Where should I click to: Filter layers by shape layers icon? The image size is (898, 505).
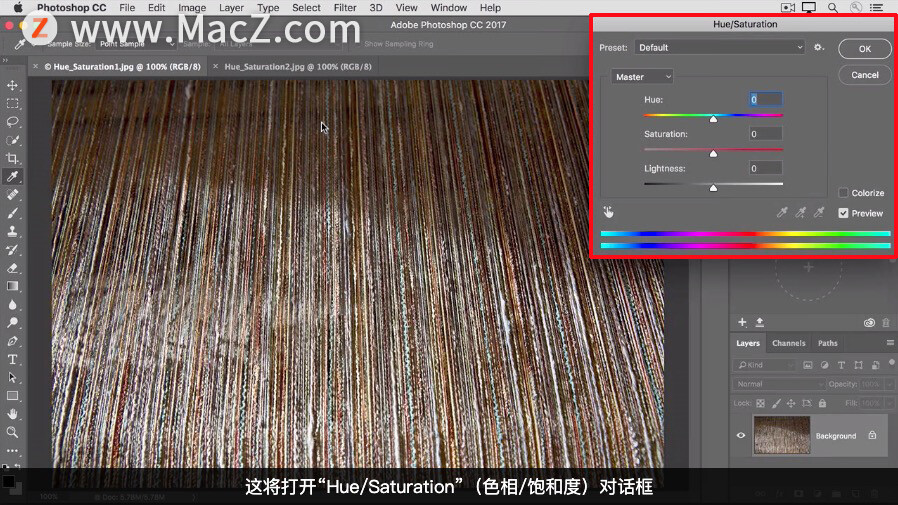tap(858, 365)
